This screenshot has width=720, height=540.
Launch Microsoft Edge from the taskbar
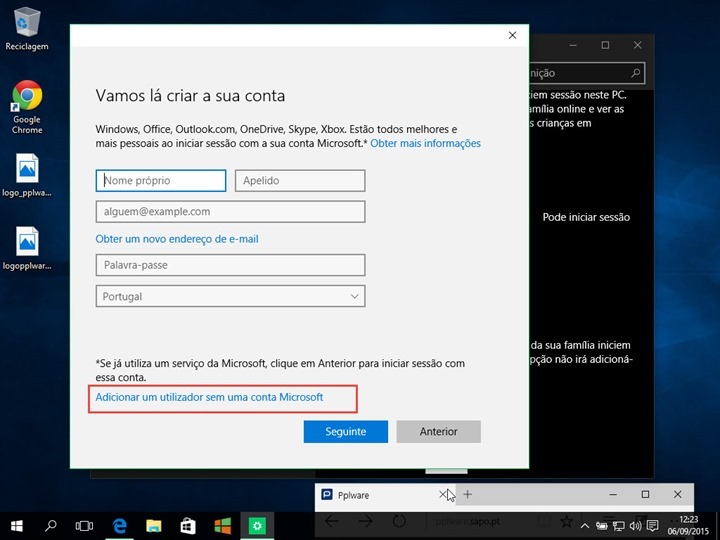tap(119, 526)
